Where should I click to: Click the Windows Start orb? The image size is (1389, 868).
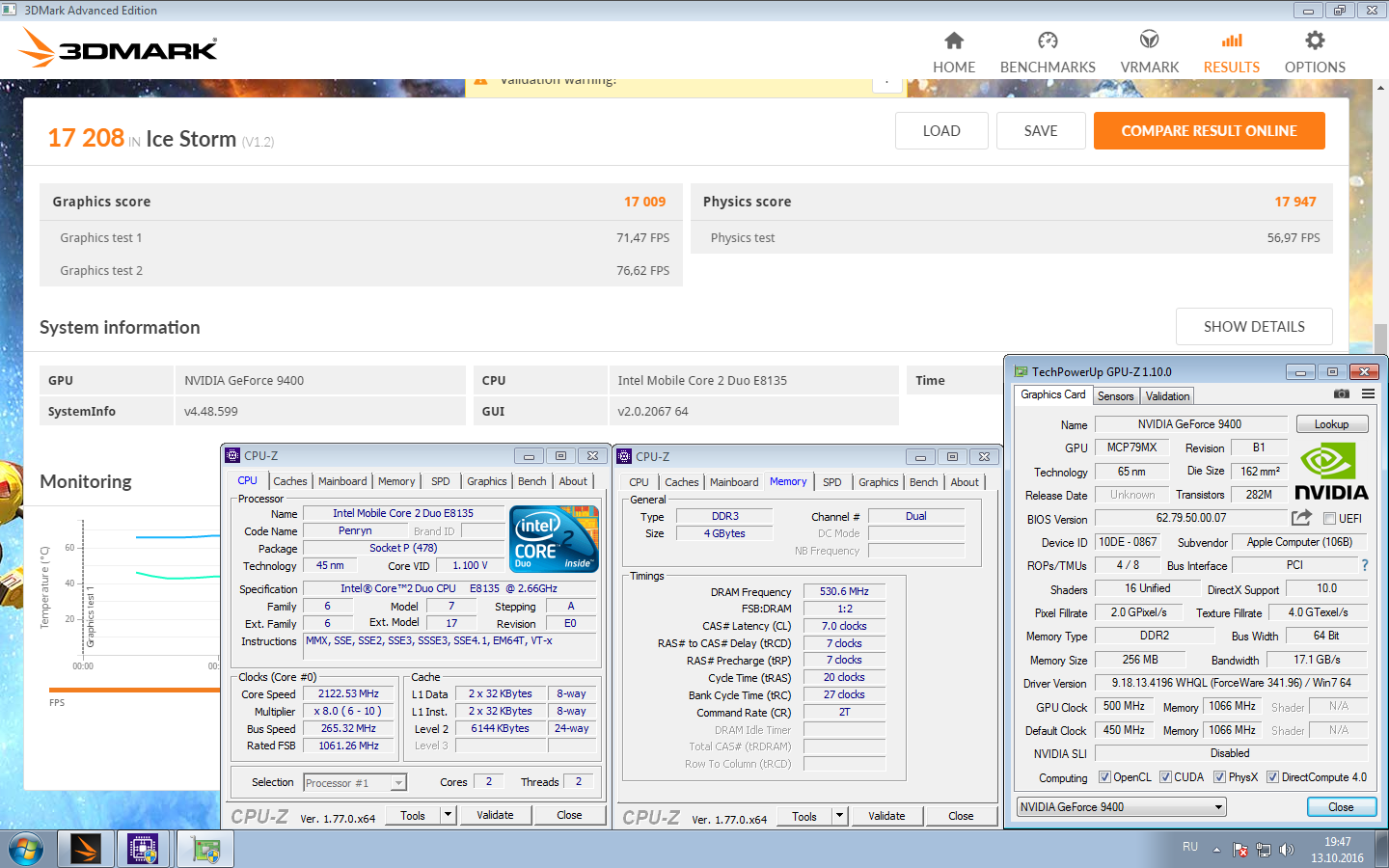click(x=26, y=850)
